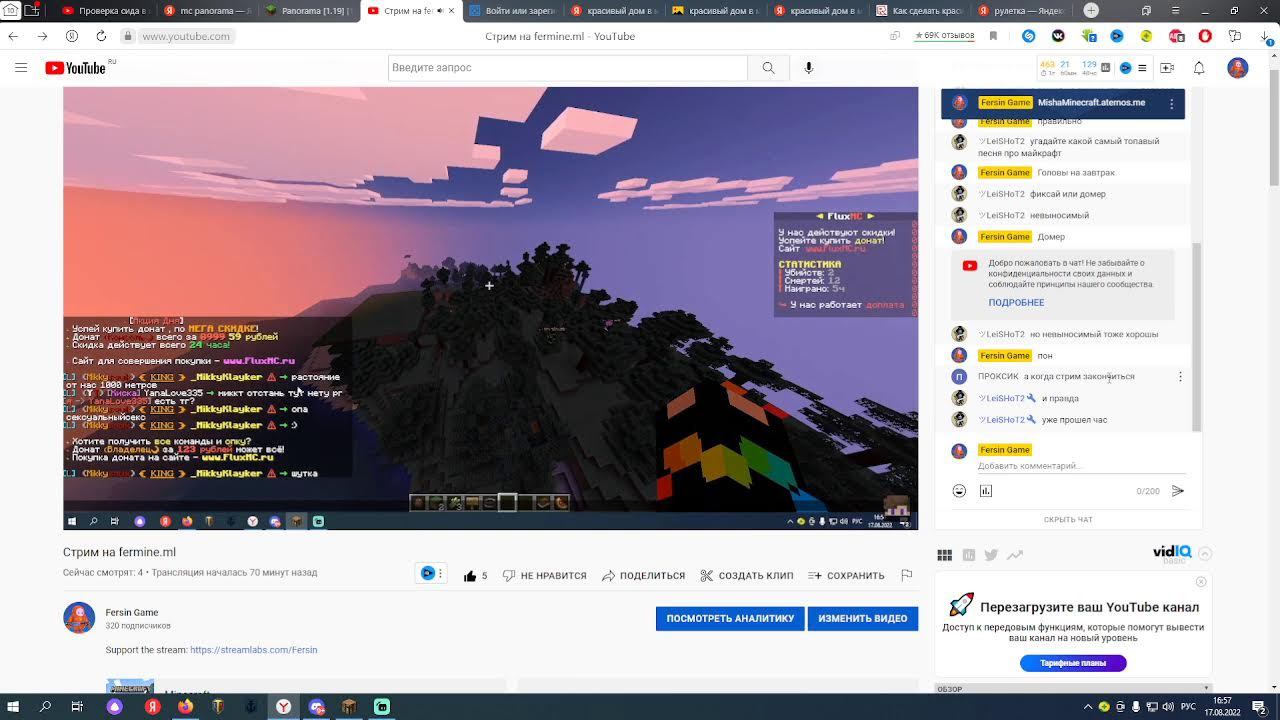The image size is (1280, 720).
Task: Focus the chat comment input field
Action: (1081, 466)
